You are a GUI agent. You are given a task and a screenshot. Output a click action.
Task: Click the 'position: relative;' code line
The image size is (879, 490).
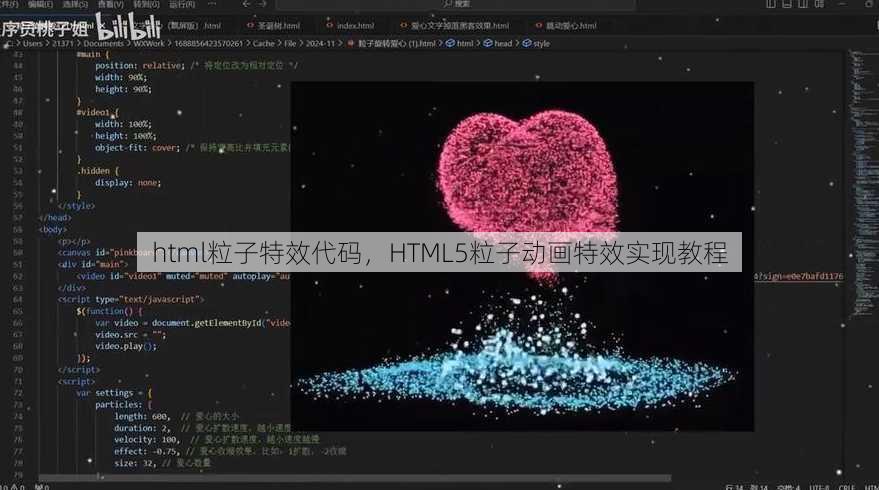[139, 66]
